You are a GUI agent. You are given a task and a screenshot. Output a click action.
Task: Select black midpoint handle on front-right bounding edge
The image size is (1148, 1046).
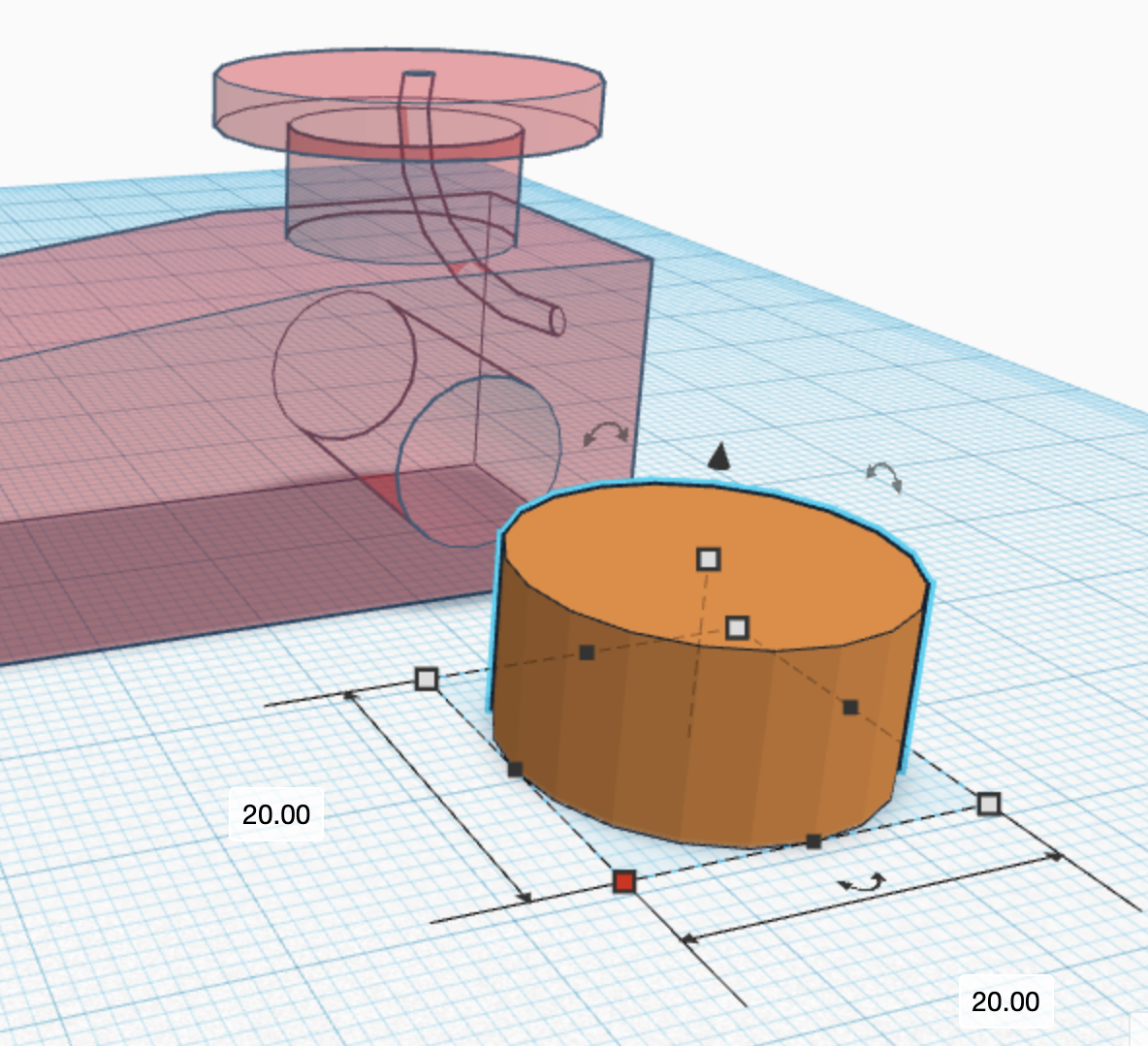813,841
